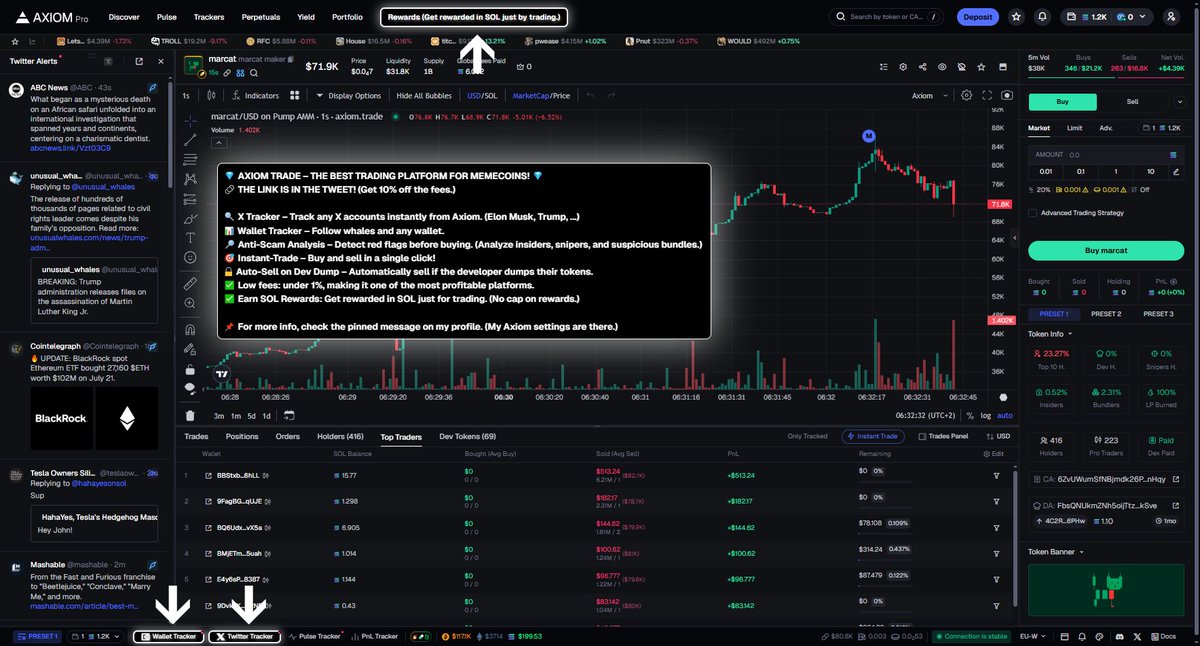Open the Perpetuals menu
The width and height of the screenshot is (1200, 646).
(261, 17)
